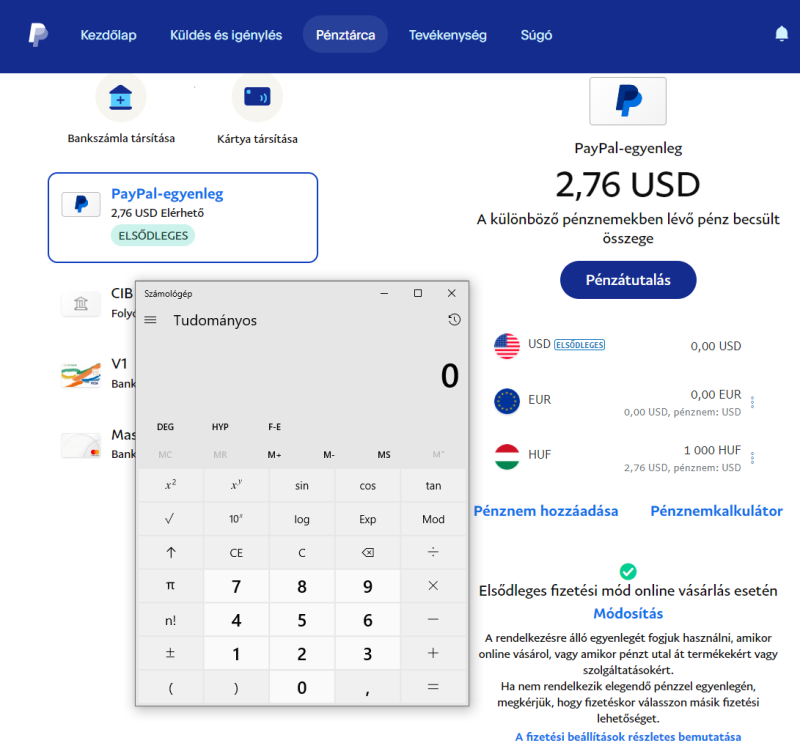This screenshot has width=800, height=754.
Task: Open calculator history icon
Action: click(x=454, y=320)
